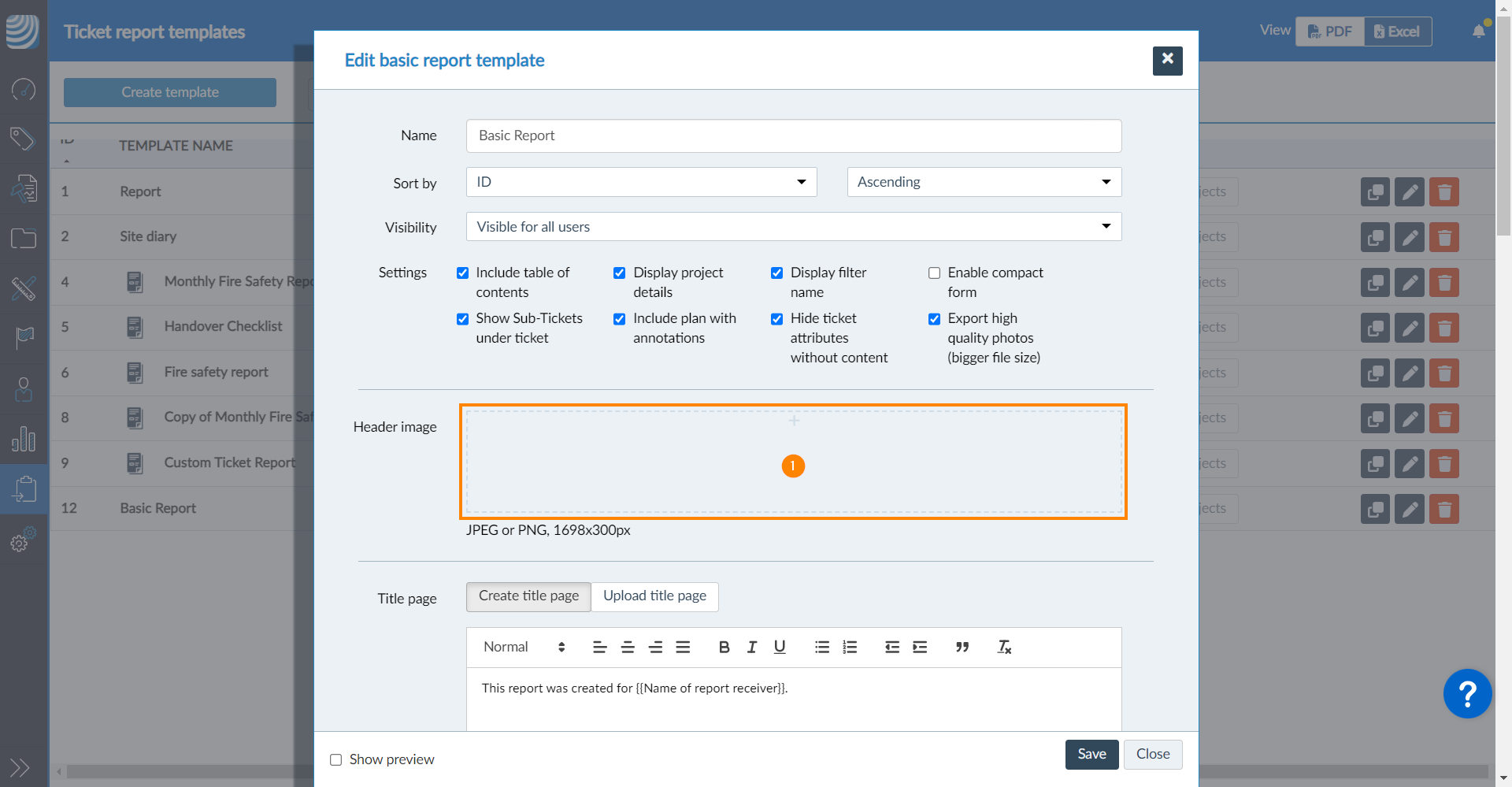Enable the Show preview checkbox
The width and height of the screenshot is (1512, 787).
(x=335, y=759)
